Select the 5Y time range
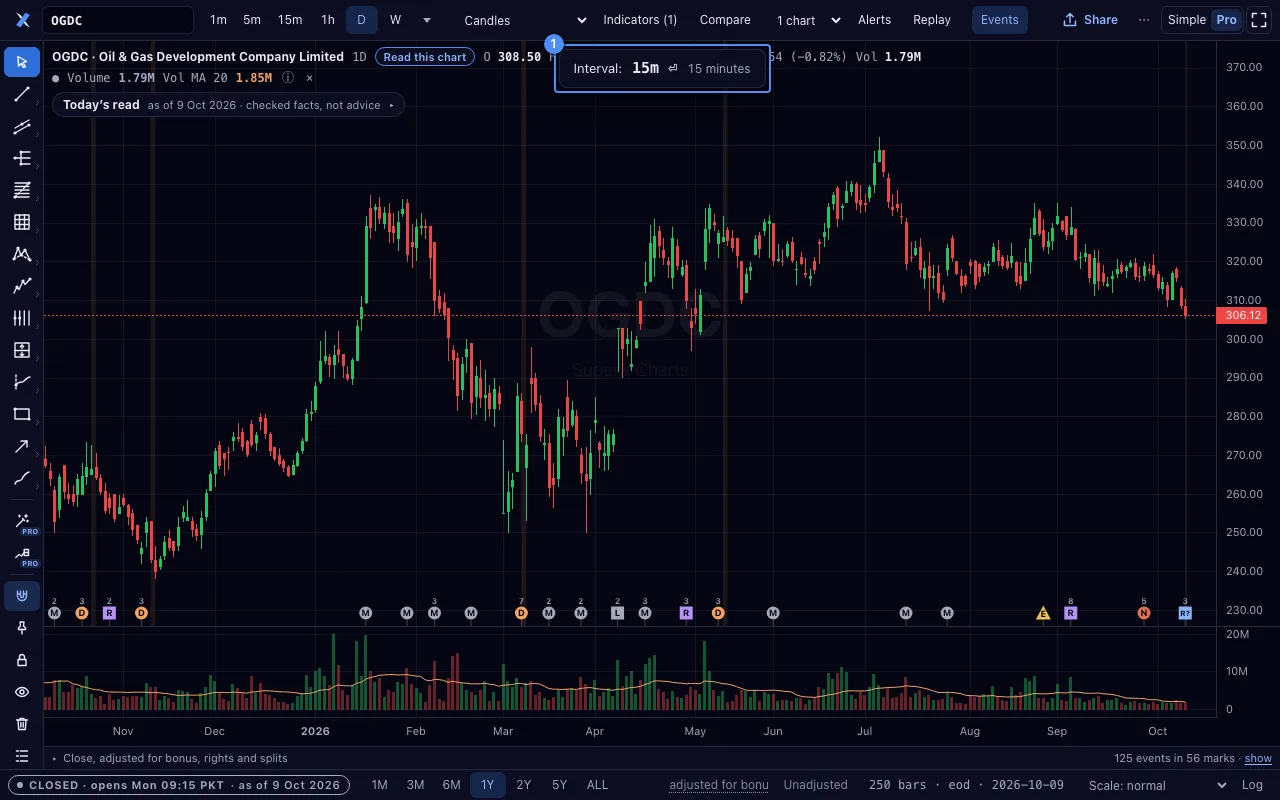 click(559, 785)
